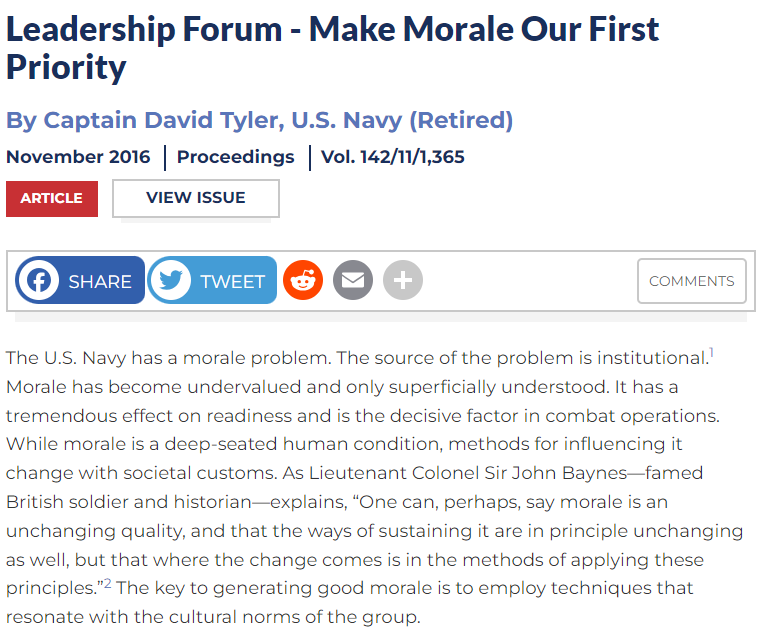Click the Vol. 142/11/1,365 label
Image resolution: width=765 pixels, height=637 pixels.
click(x=393, y=157)
